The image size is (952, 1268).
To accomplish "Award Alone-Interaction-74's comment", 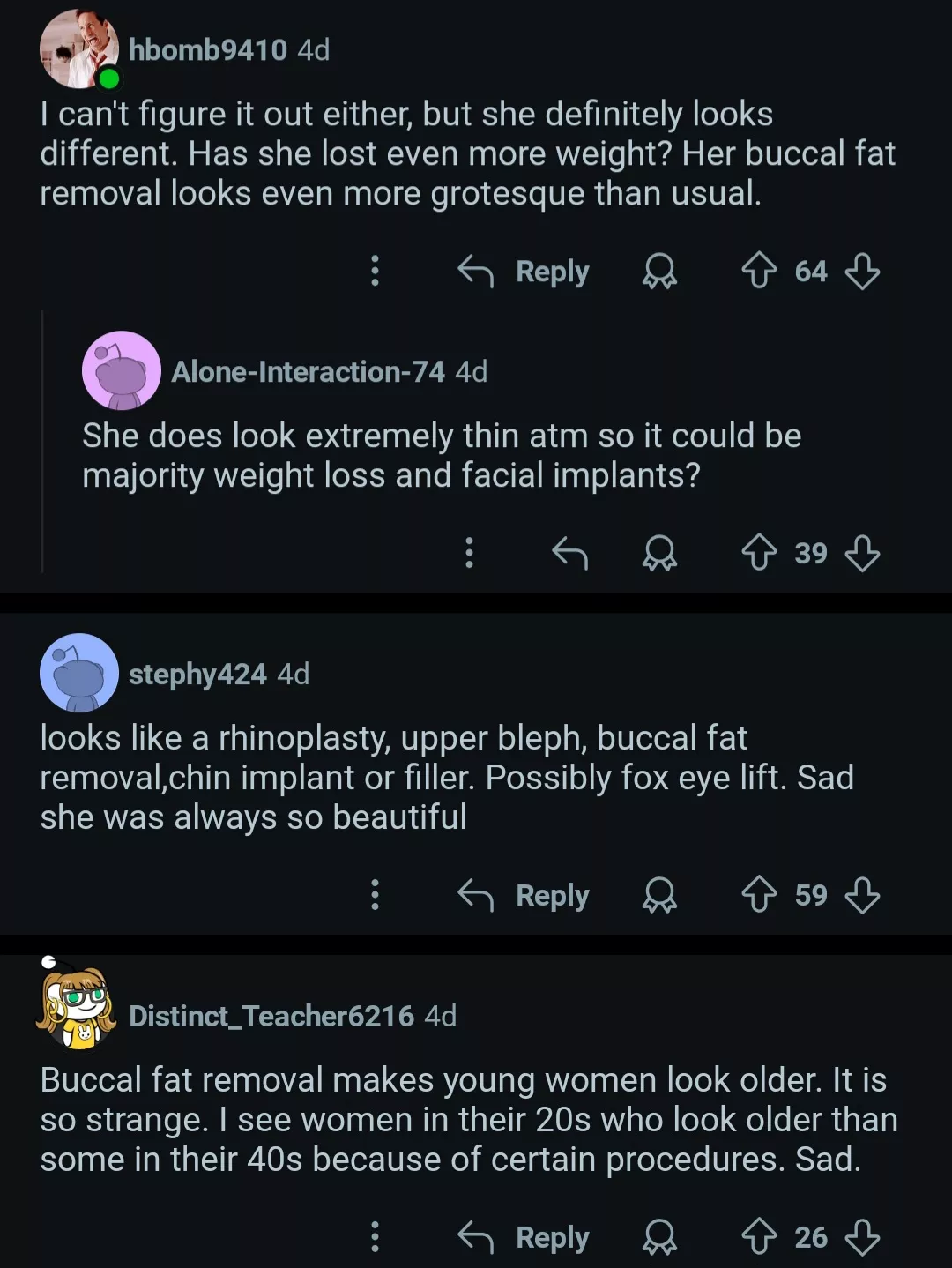I will coord(659,553).
